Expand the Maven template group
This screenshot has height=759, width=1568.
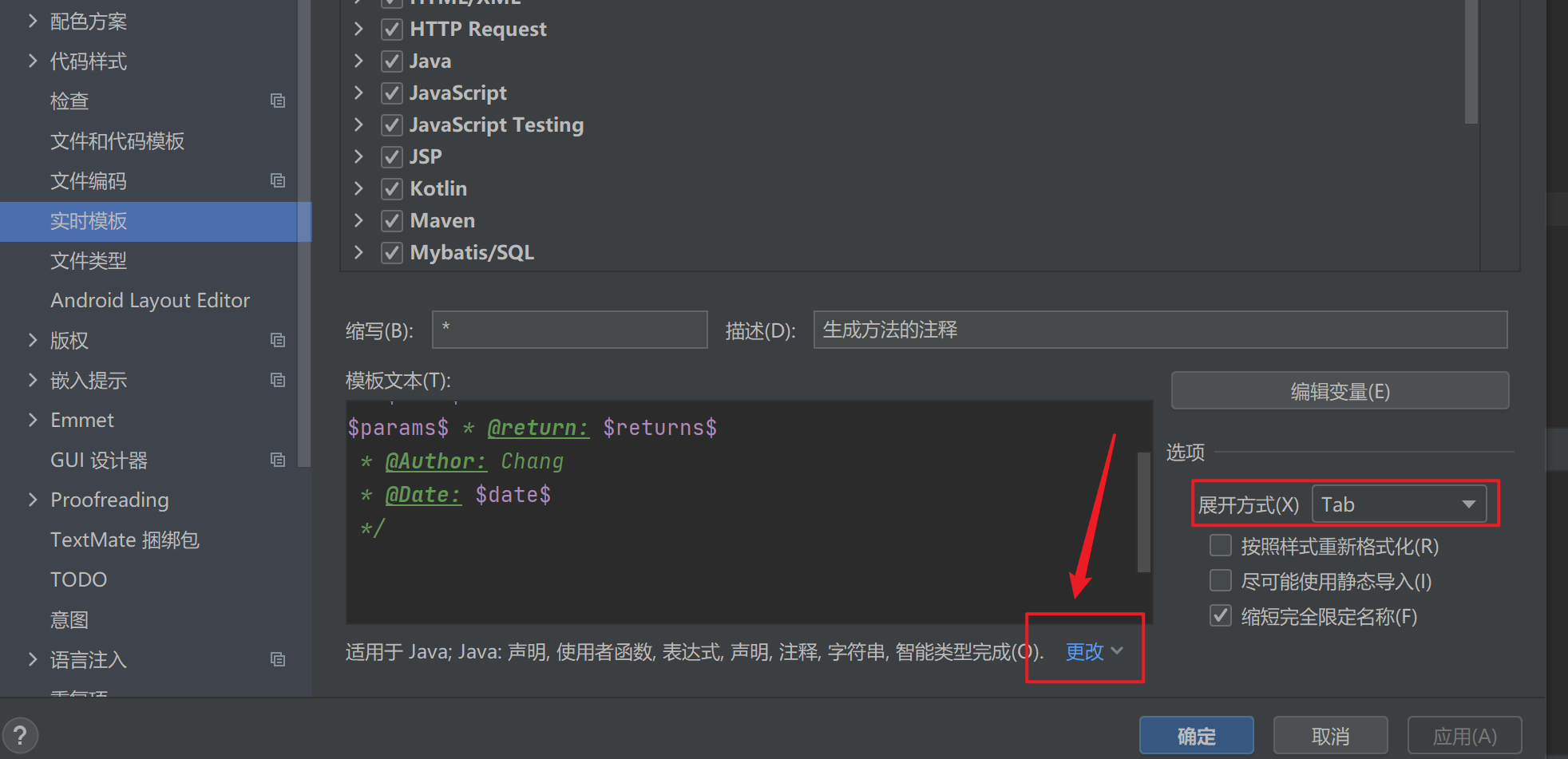[358, 220]
